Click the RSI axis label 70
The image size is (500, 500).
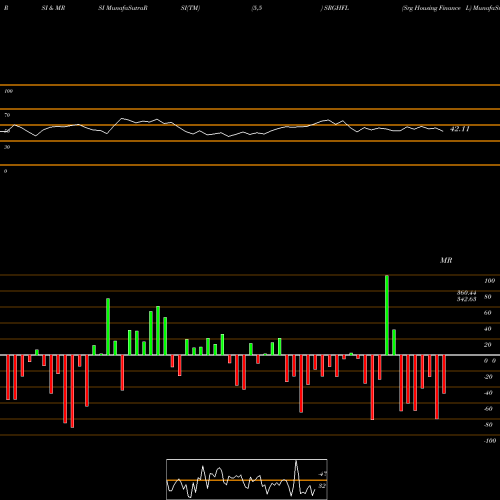[x=7, y=115]
